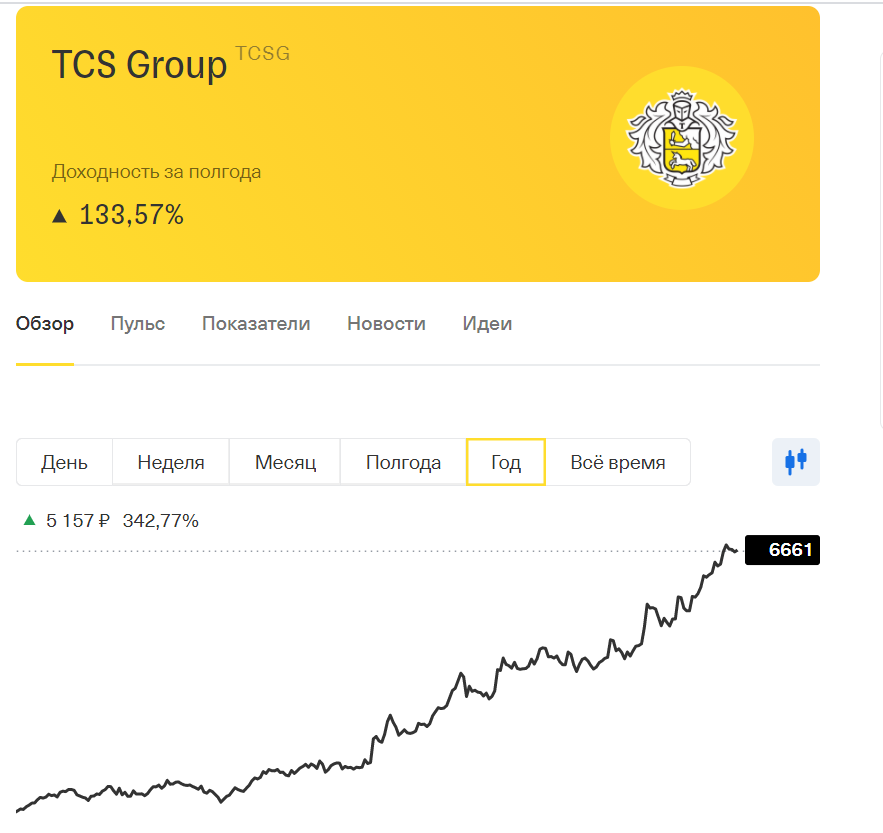This screenshot has width=883, height=833.
Task: Click the black triangle beside 133,57%
Action: pos(60,216)
